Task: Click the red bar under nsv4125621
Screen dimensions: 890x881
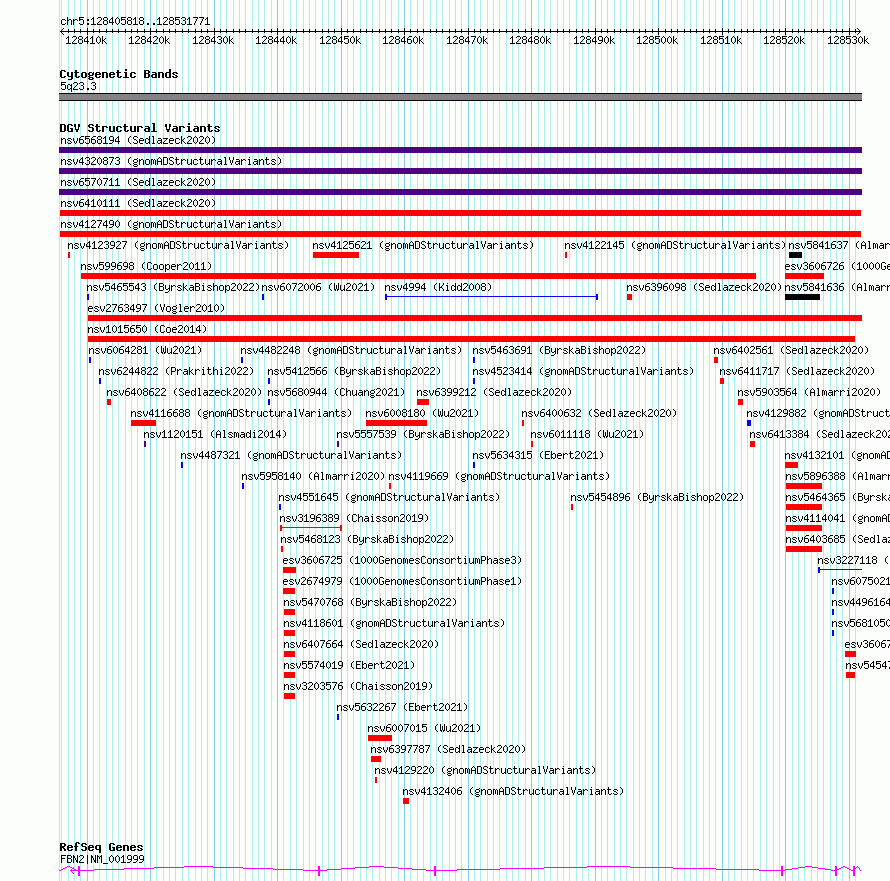Action: 335,255
